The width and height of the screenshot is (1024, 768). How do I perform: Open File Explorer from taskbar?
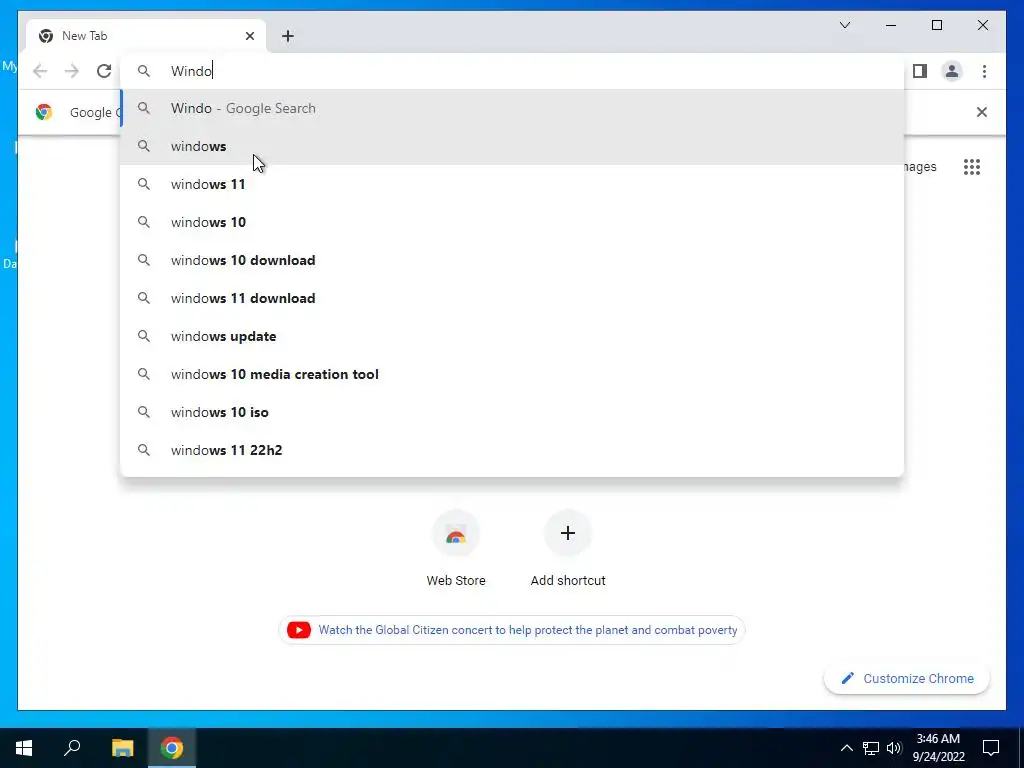coord(122,748)
